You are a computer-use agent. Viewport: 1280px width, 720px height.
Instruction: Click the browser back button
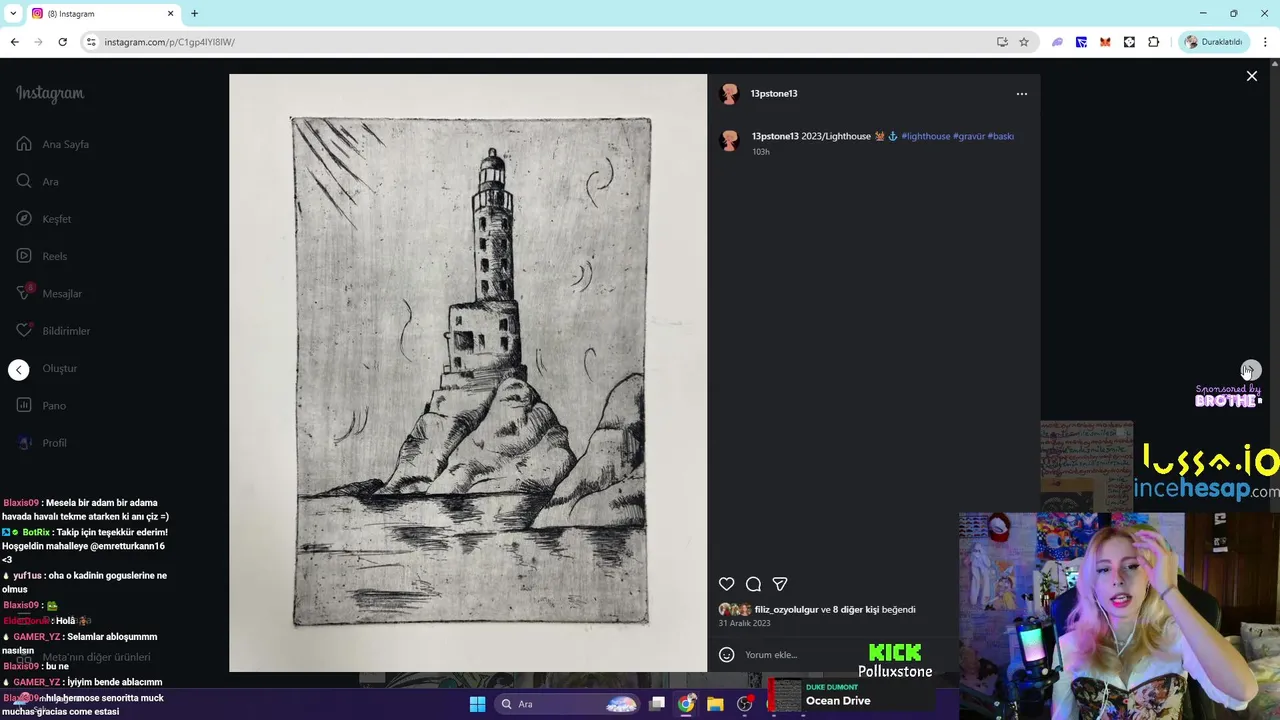pyautogui.click(x=14, y=42)
